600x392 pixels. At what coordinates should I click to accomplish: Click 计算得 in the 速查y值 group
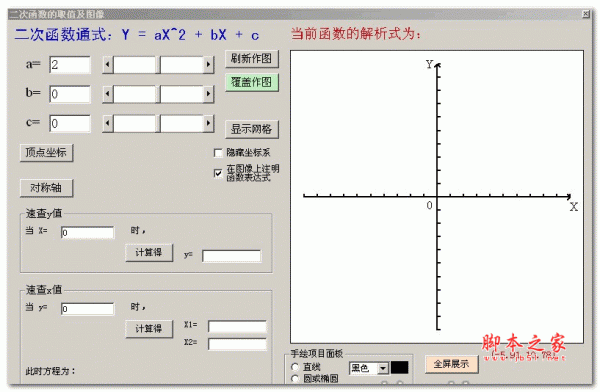[x=149, y=252]
